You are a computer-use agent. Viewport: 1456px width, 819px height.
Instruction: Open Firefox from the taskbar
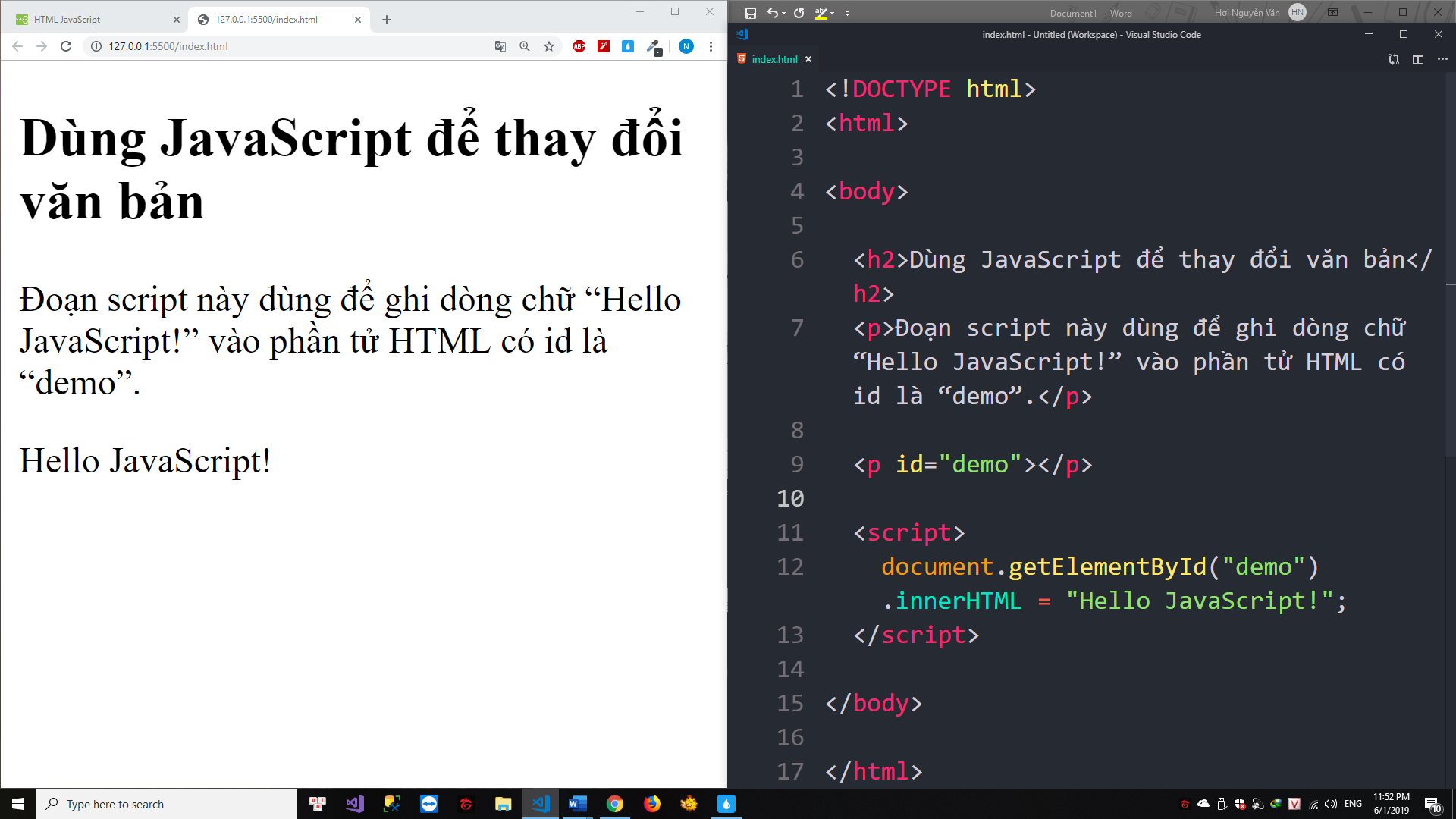[651, 804]
